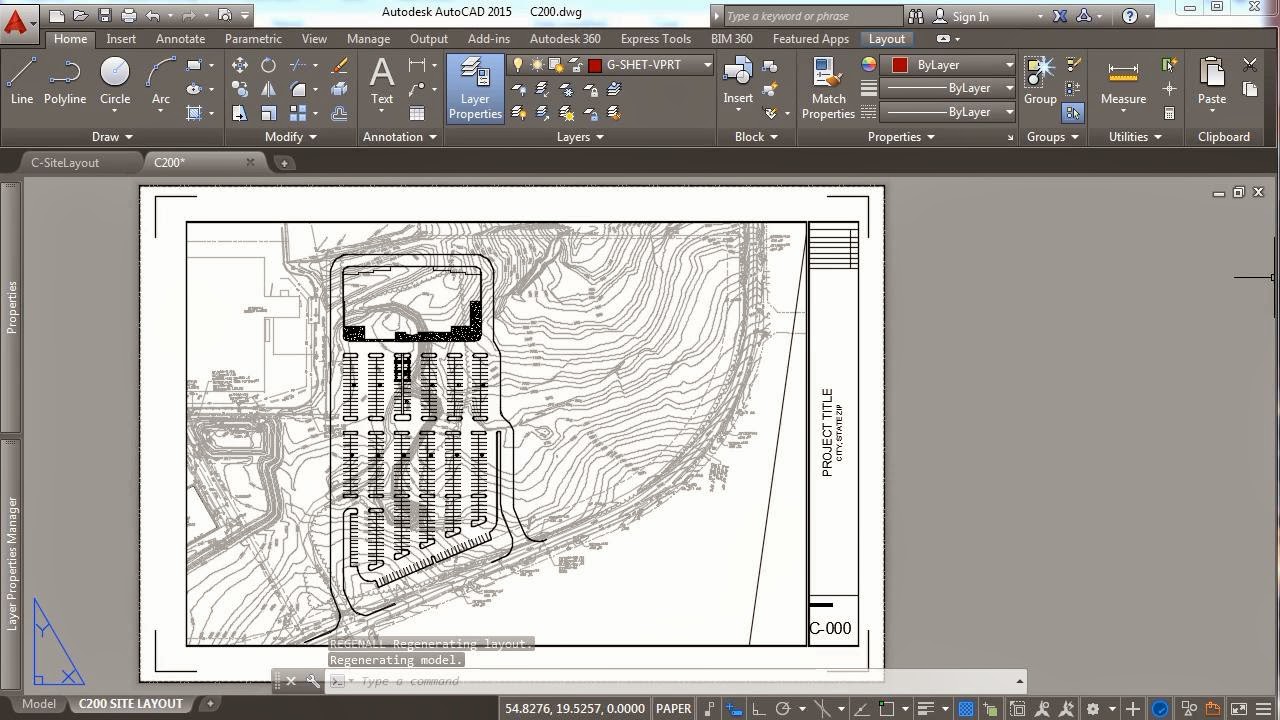
Task: Expand the Layers panel
Action: coord(580,137)
